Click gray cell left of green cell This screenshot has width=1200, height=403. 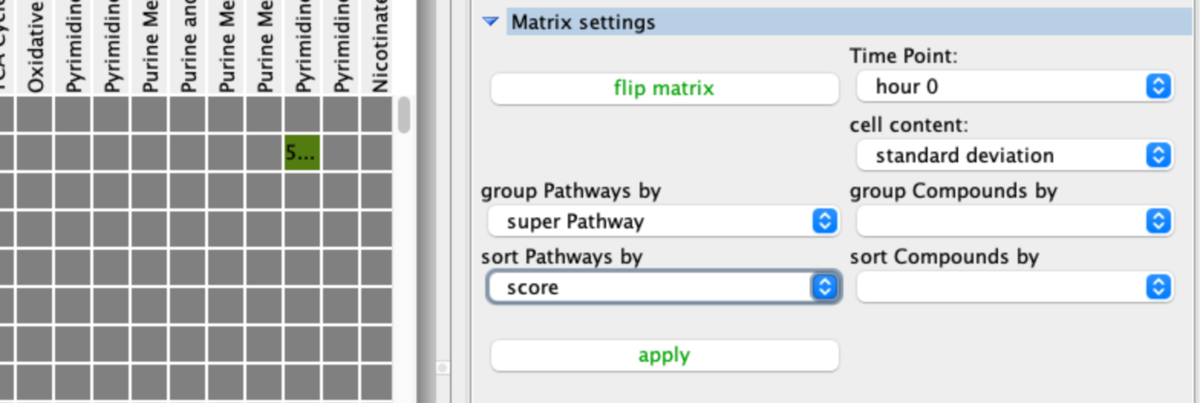click(264, 153)
